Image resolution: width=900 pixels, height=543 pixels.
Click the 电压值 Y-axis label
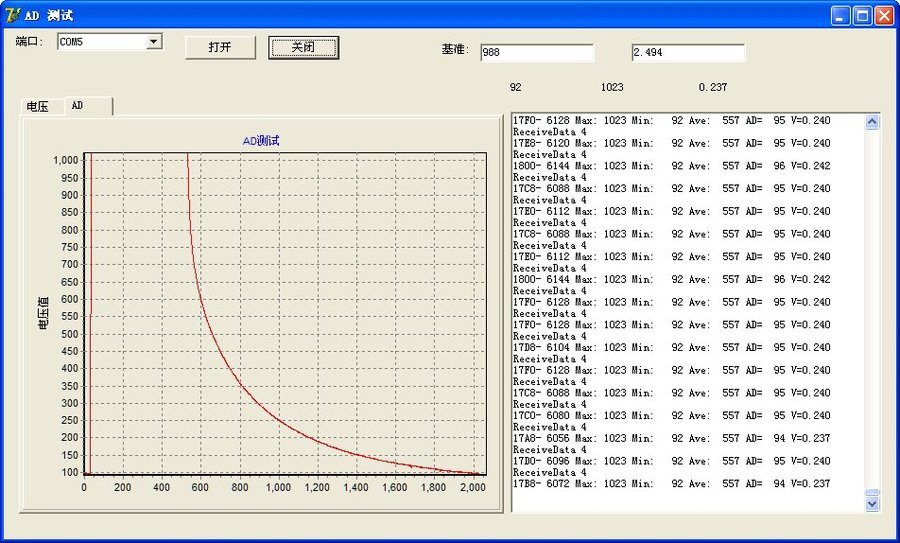click(x=43, y=312)
